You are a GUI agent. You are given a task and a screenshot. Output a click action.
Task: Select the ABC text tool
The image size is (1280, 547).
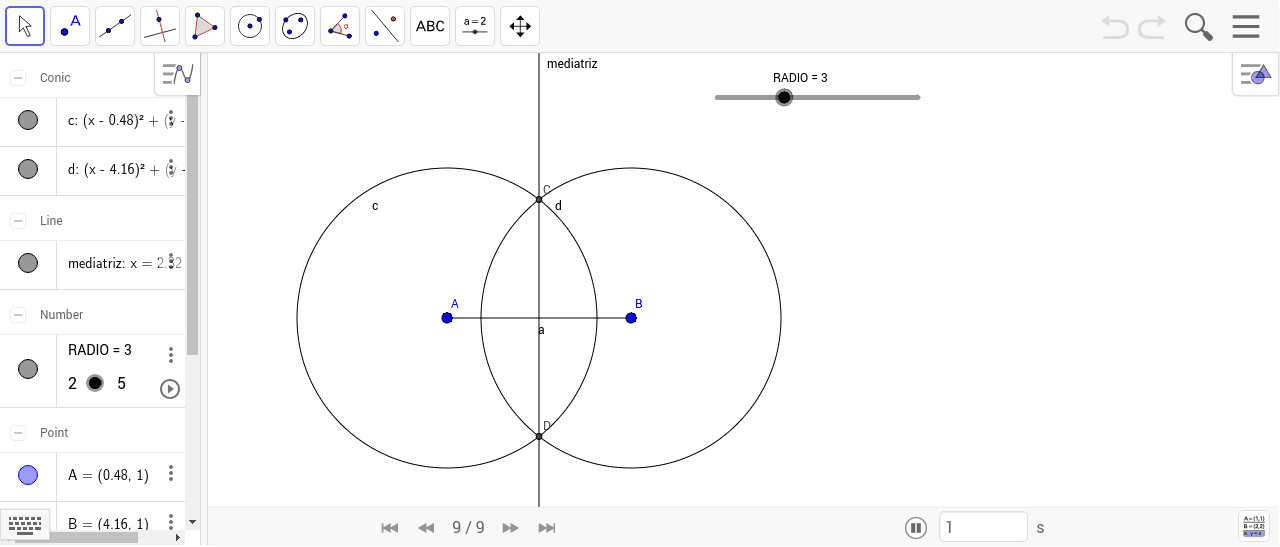pyautogui.click(x=430, y=26)
